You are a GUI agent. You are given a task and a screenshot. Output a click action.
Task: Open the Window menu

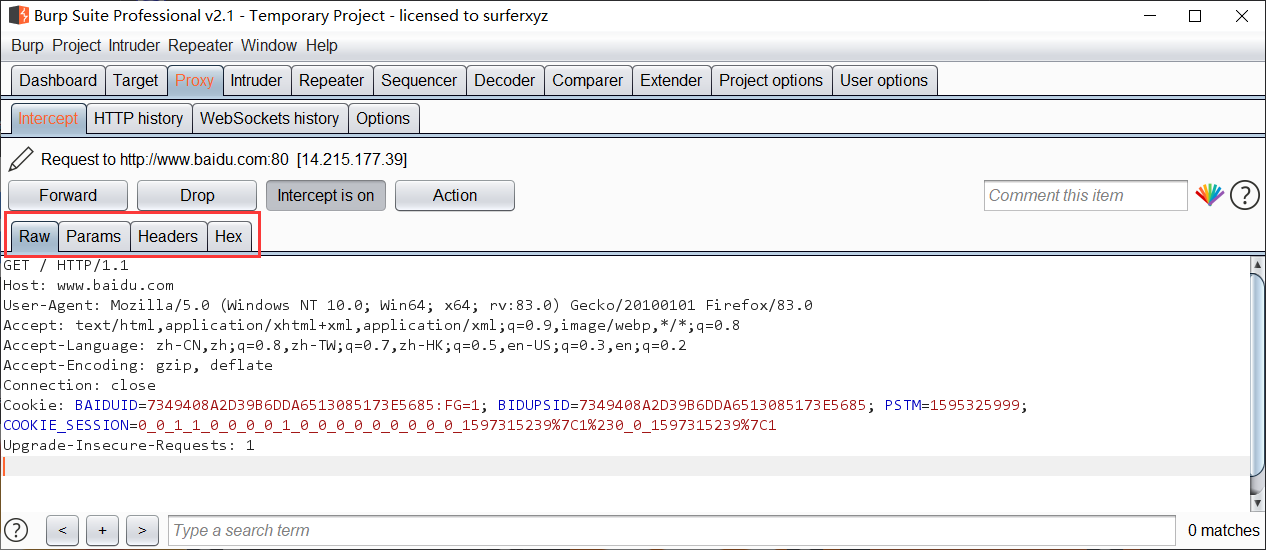[x=269, y=46]
